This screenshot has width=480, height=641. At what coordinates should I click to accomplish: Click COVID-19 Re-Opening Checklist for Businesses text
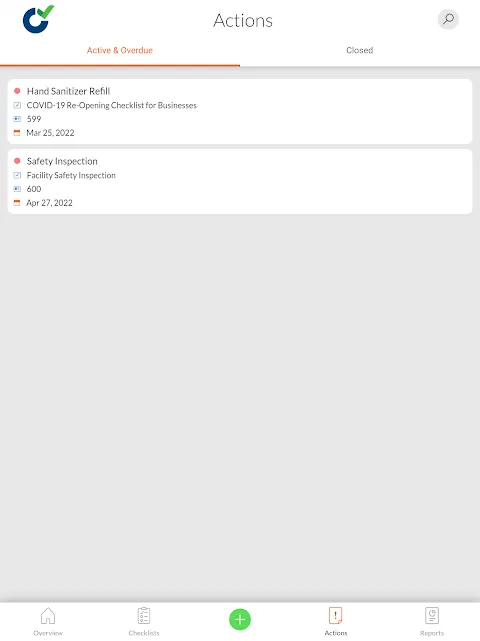[x=112, y=105]
